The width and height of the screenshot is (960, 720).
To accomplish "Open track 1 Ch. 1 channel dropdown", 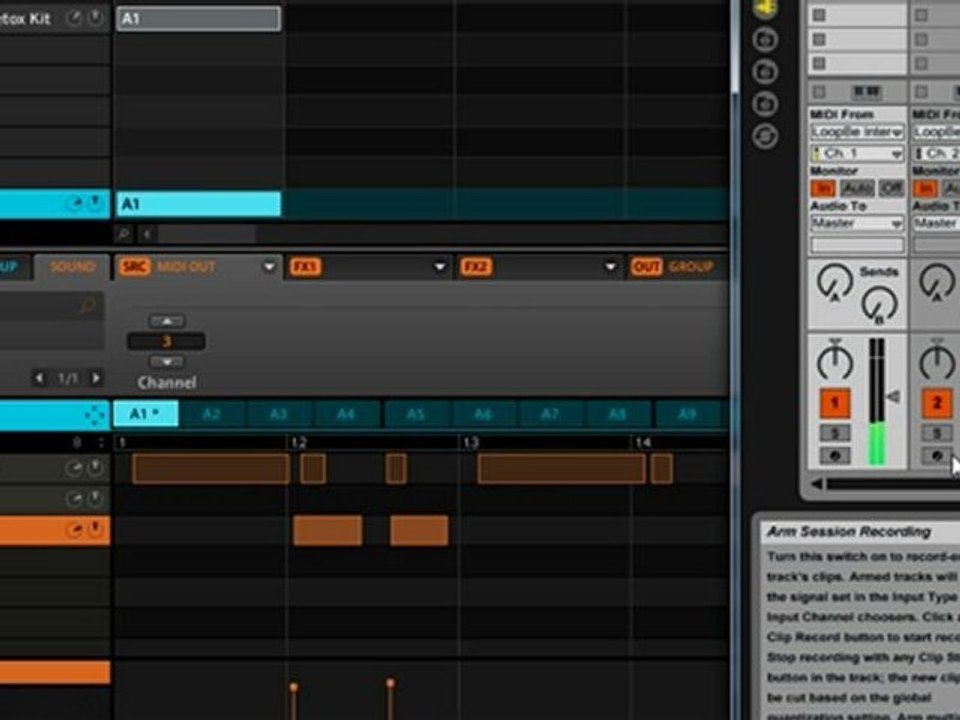I will pyautogui.click(x=857, y=153).
